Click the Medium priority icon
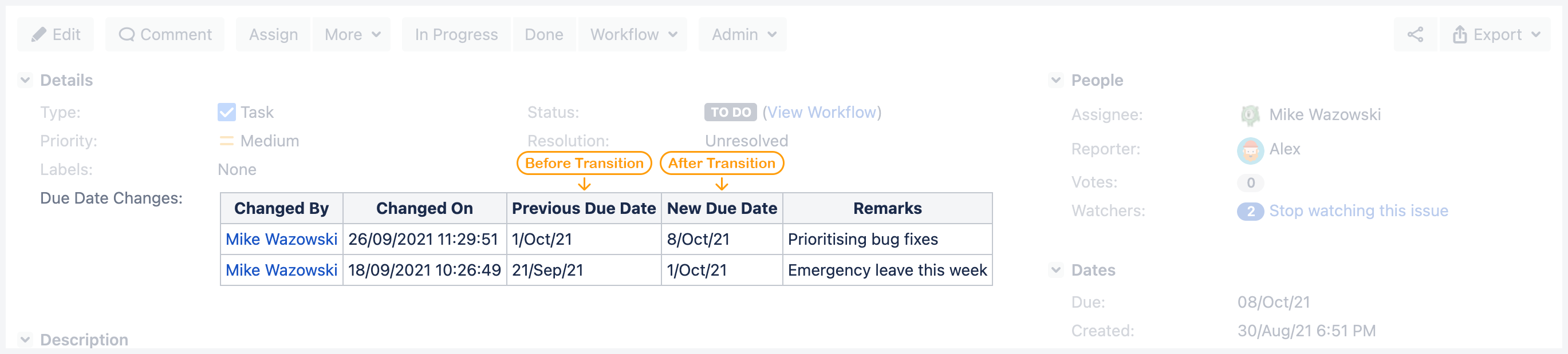The height and width of the screenshot is (354, 1568). (226, 141)
